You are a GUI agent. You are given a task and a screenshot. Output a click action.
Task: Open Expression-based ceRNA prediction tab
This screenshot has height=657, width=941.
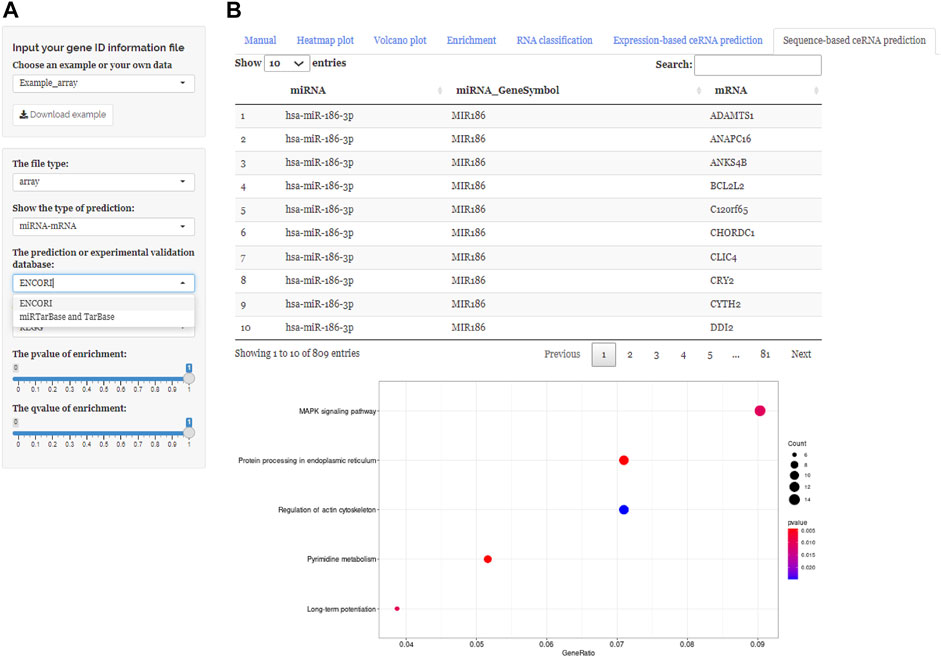point(688,41)
